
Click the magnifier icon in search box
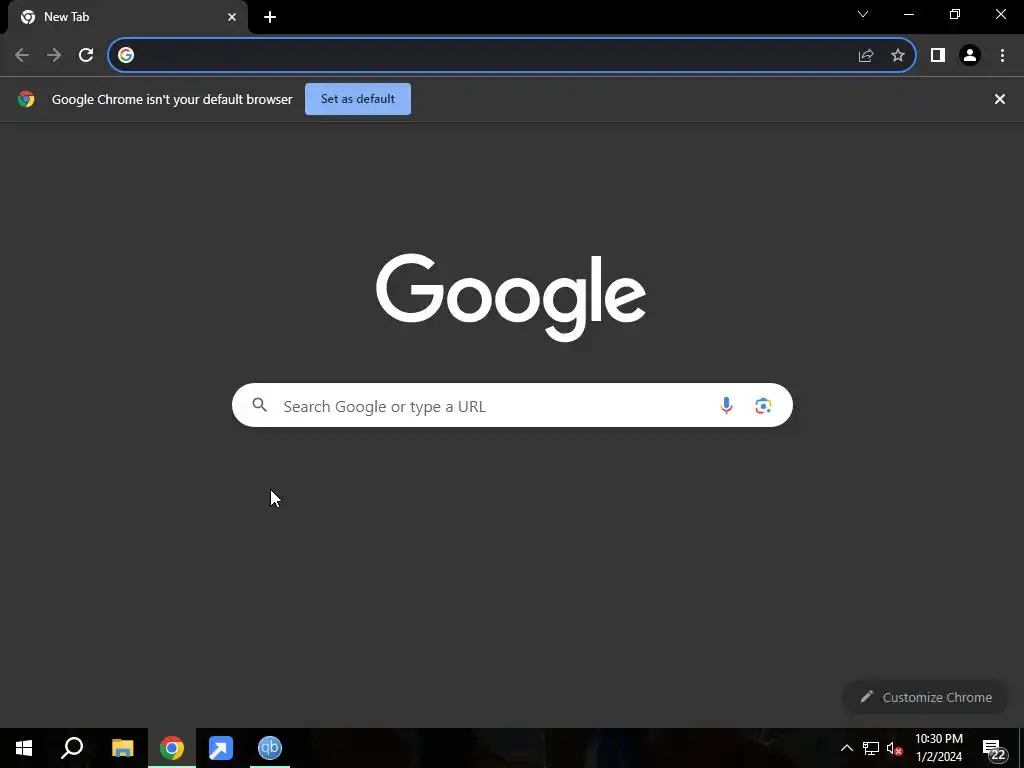(260, 406)
